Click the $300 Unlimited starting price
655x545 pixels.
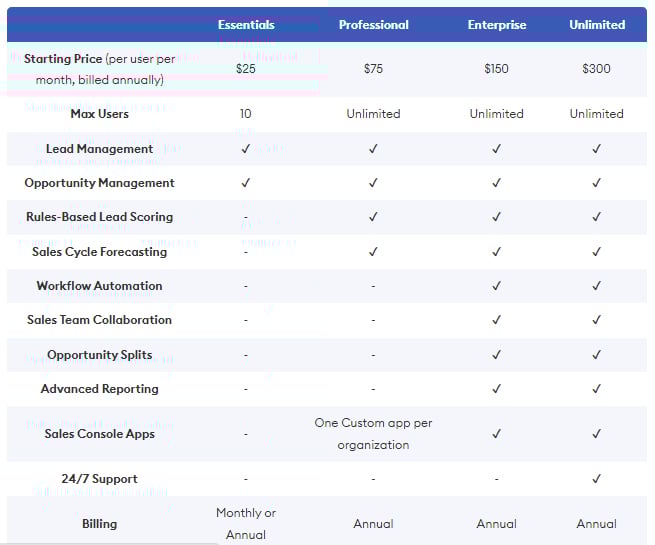(597, 69)
